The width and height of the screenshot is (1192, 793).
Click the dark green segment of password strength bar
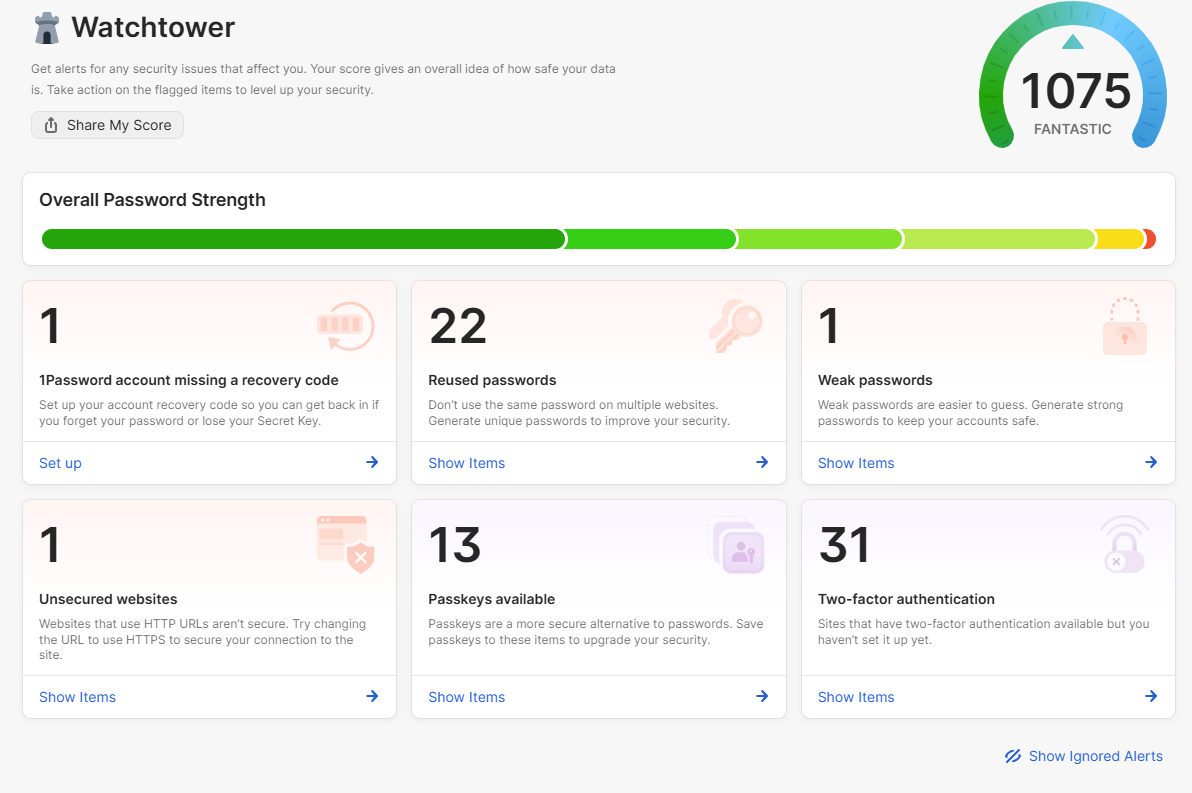point(304,239)
